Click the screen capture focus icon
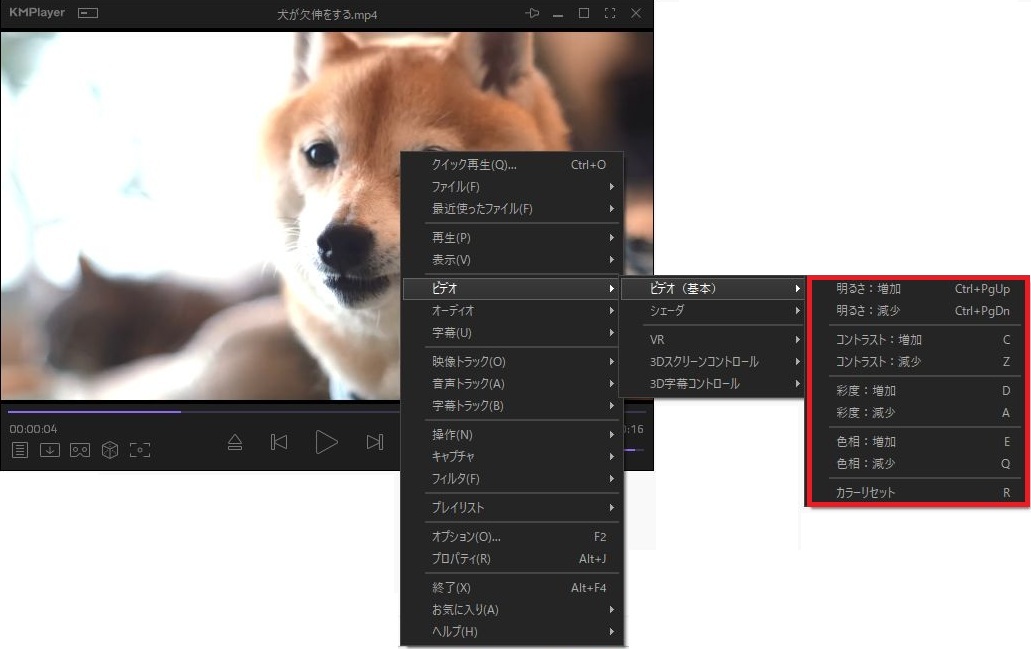 (x=140, y=450)
